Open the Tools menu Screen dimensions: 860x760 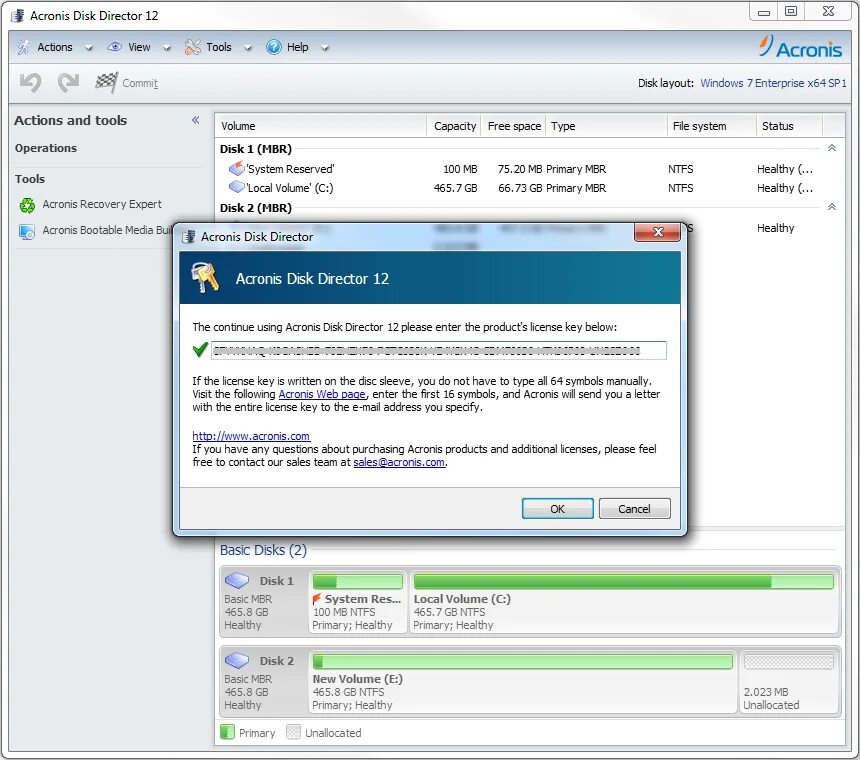218,47
